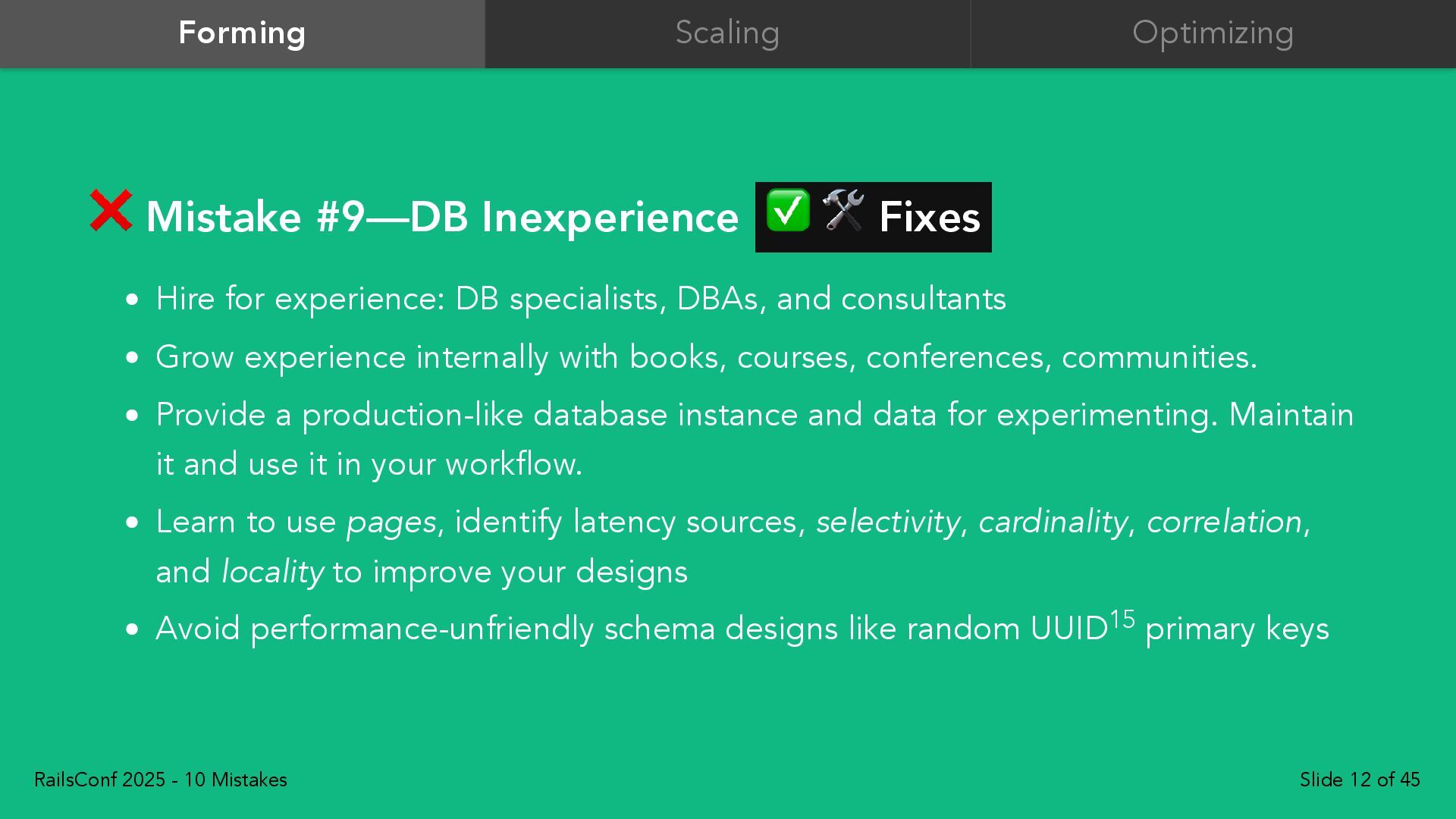
Task: Switch to the Scaling section tab
Action: coord(727,34)
